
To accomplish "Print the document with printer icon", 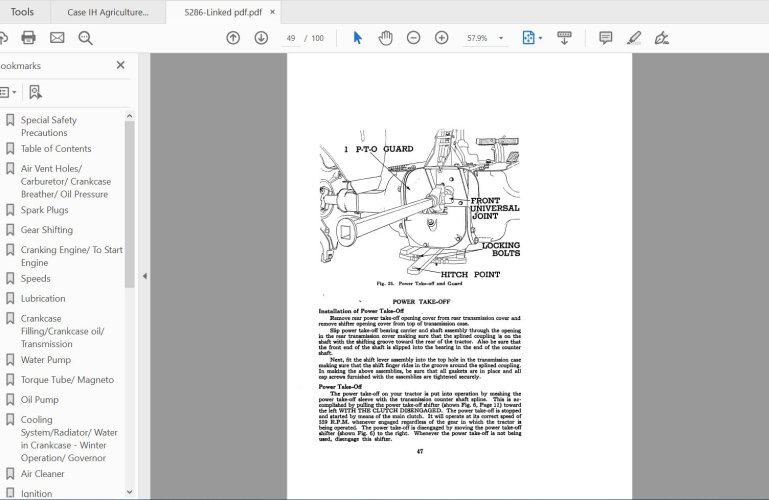I will click(28, 38).
